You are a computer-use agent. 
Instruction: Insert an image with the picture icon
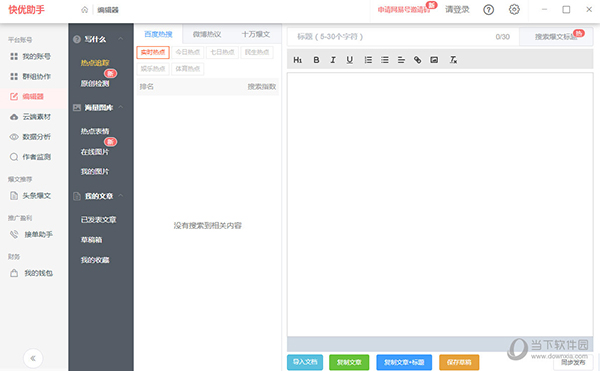(434, 60)
